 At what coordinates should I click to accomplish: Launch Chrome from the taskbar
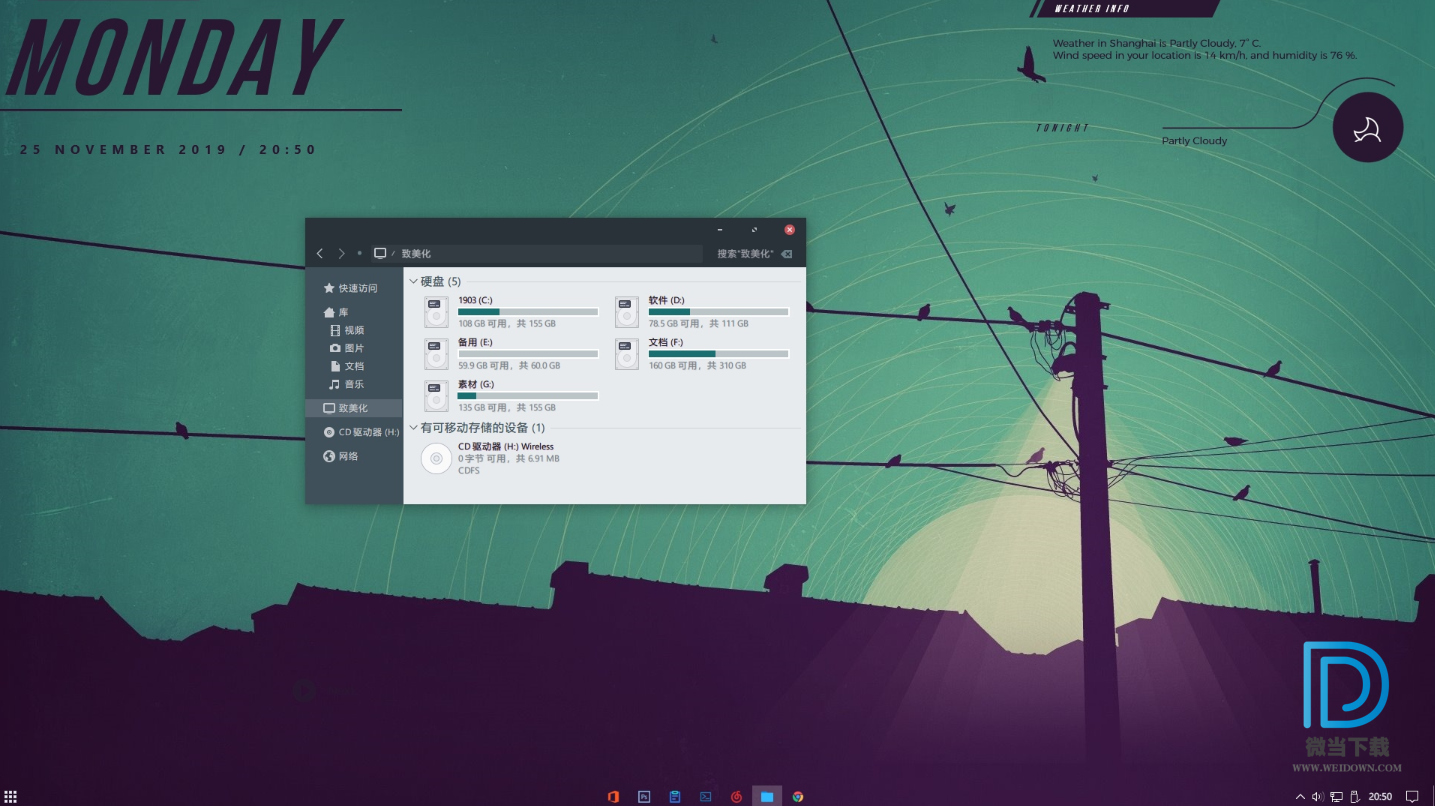point(798,796)
